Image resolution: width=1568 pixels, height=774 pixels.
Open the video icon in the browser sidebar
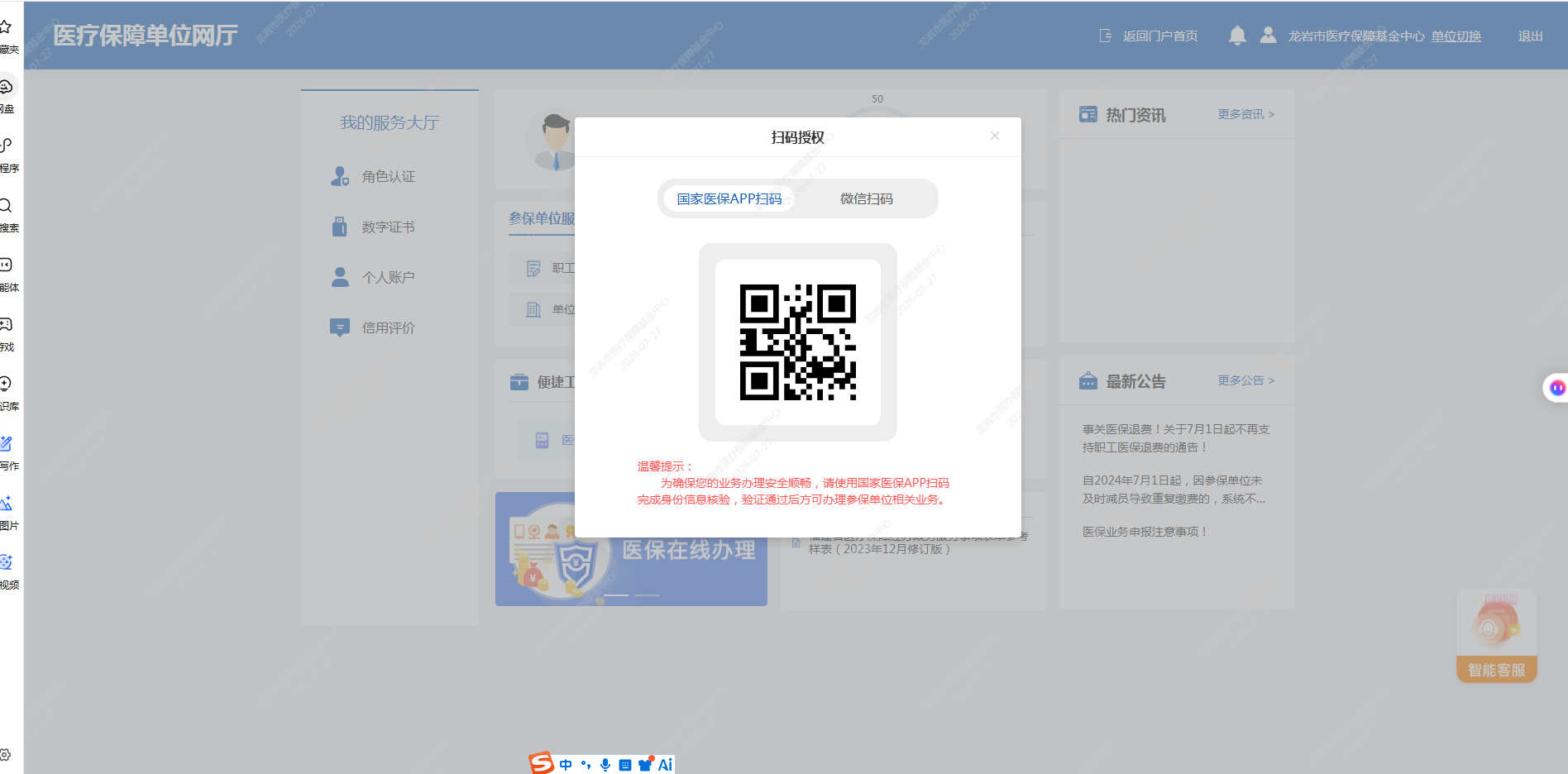(x=7, y=563)
